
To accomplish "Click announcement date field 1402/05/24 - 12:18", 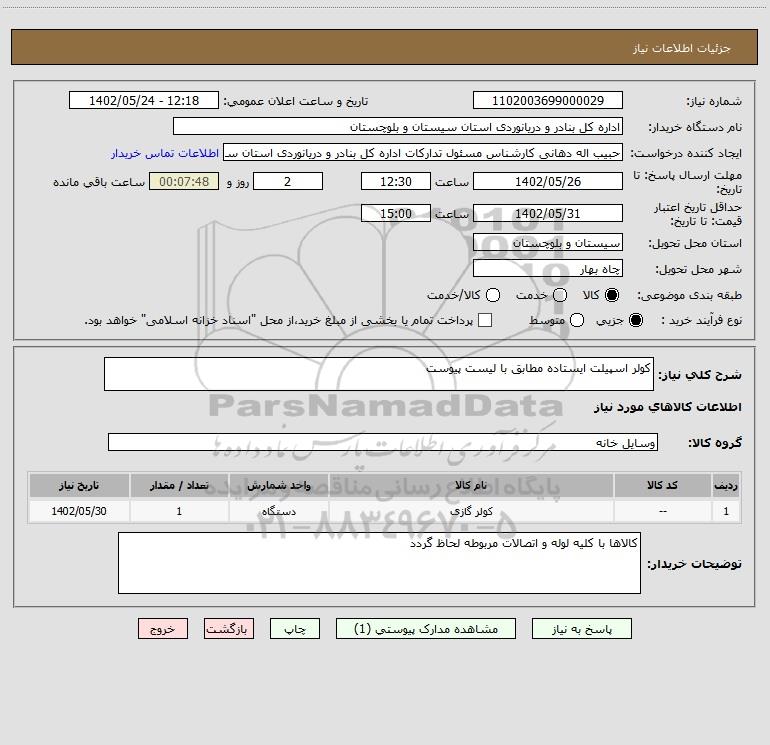I will pos(144,100).
